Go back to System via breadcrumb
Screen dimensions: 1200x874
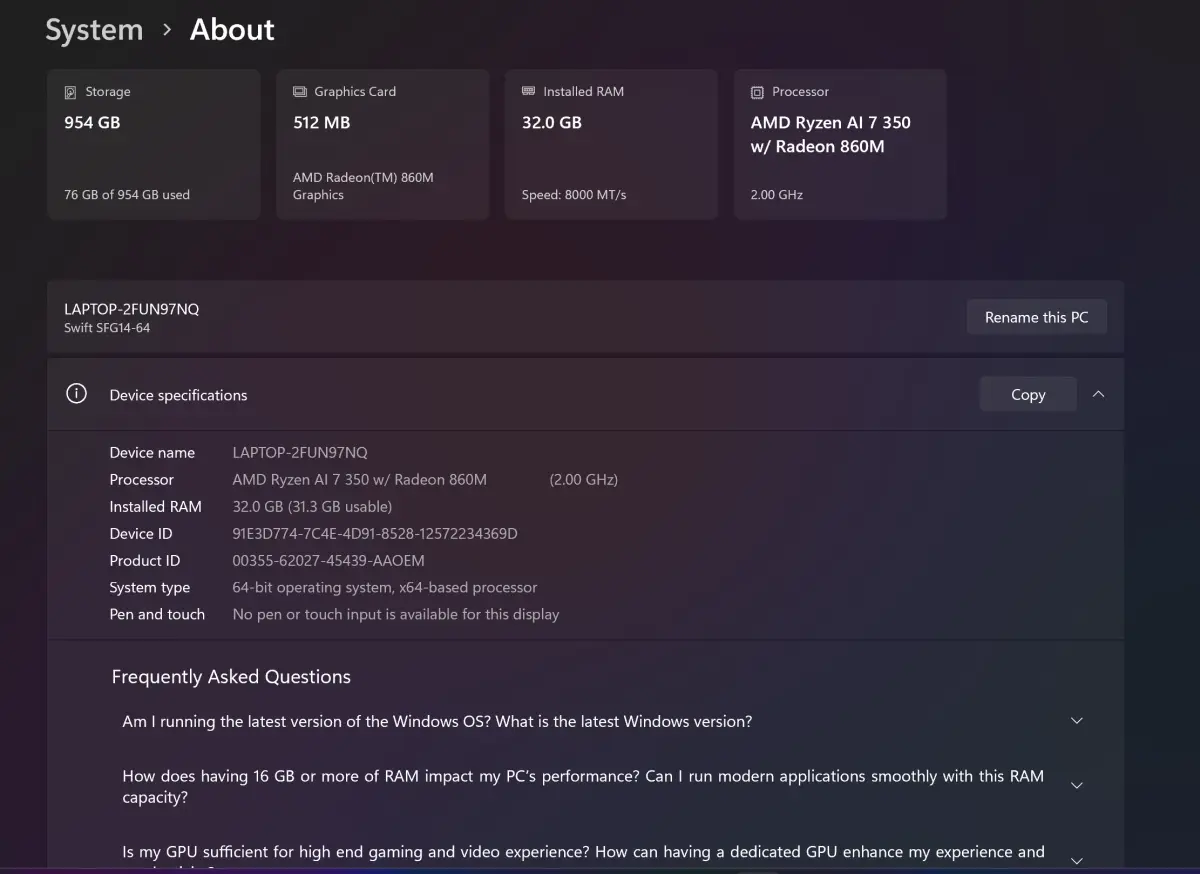[x=93, y=30]
